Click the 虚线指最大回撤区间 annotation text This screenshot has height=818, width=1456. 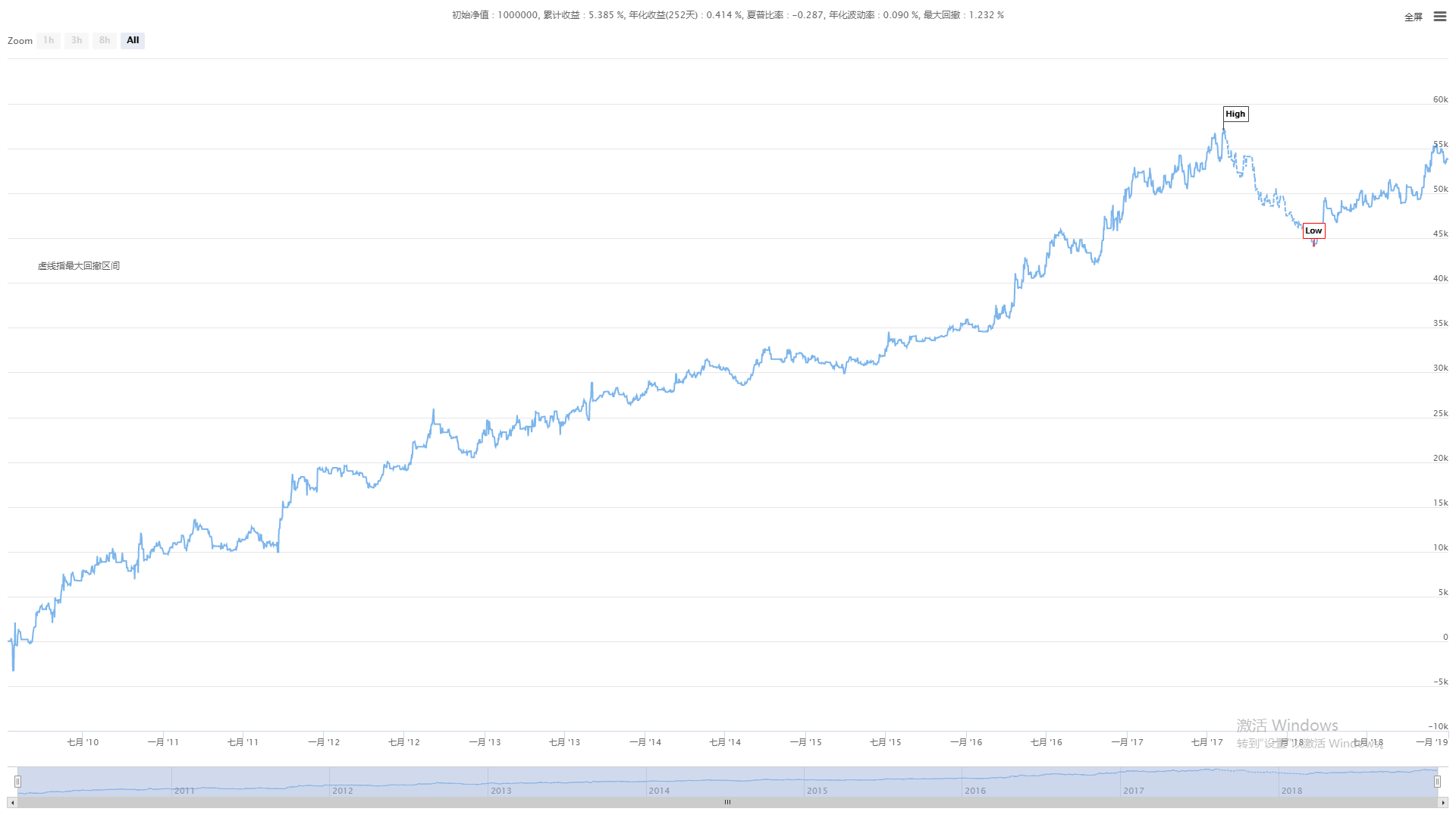(x=79, y=266)
